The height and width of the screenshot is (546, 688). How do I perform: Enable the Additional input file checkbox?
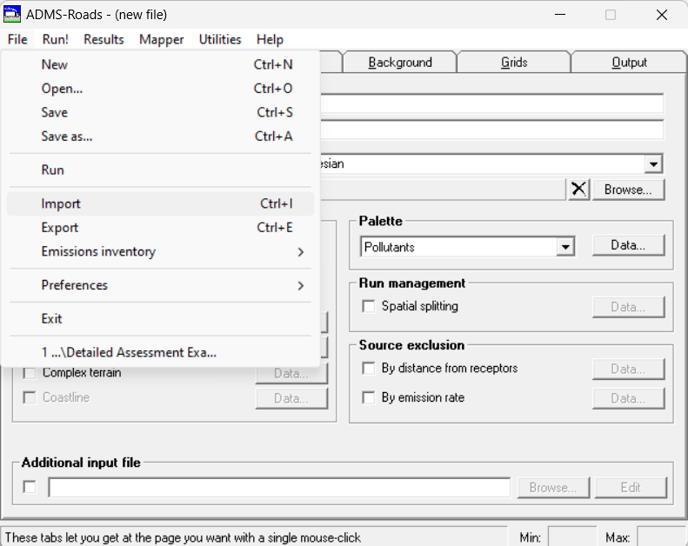[x=29, y=487]
